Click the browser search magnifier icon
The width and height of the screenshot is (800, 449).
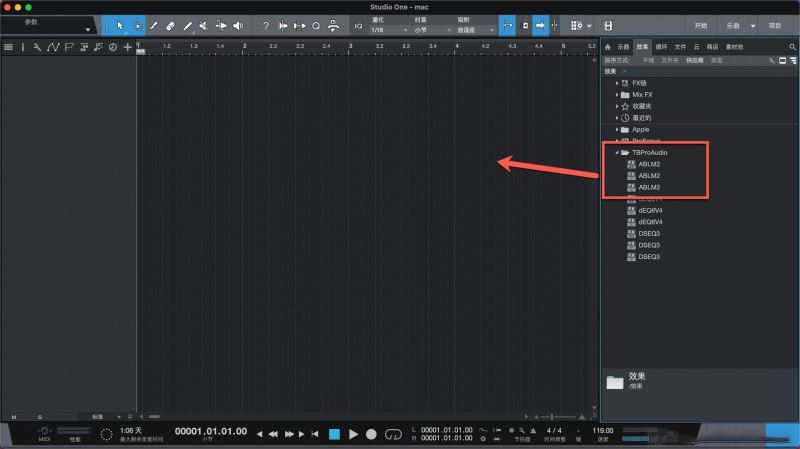(771, 60)
